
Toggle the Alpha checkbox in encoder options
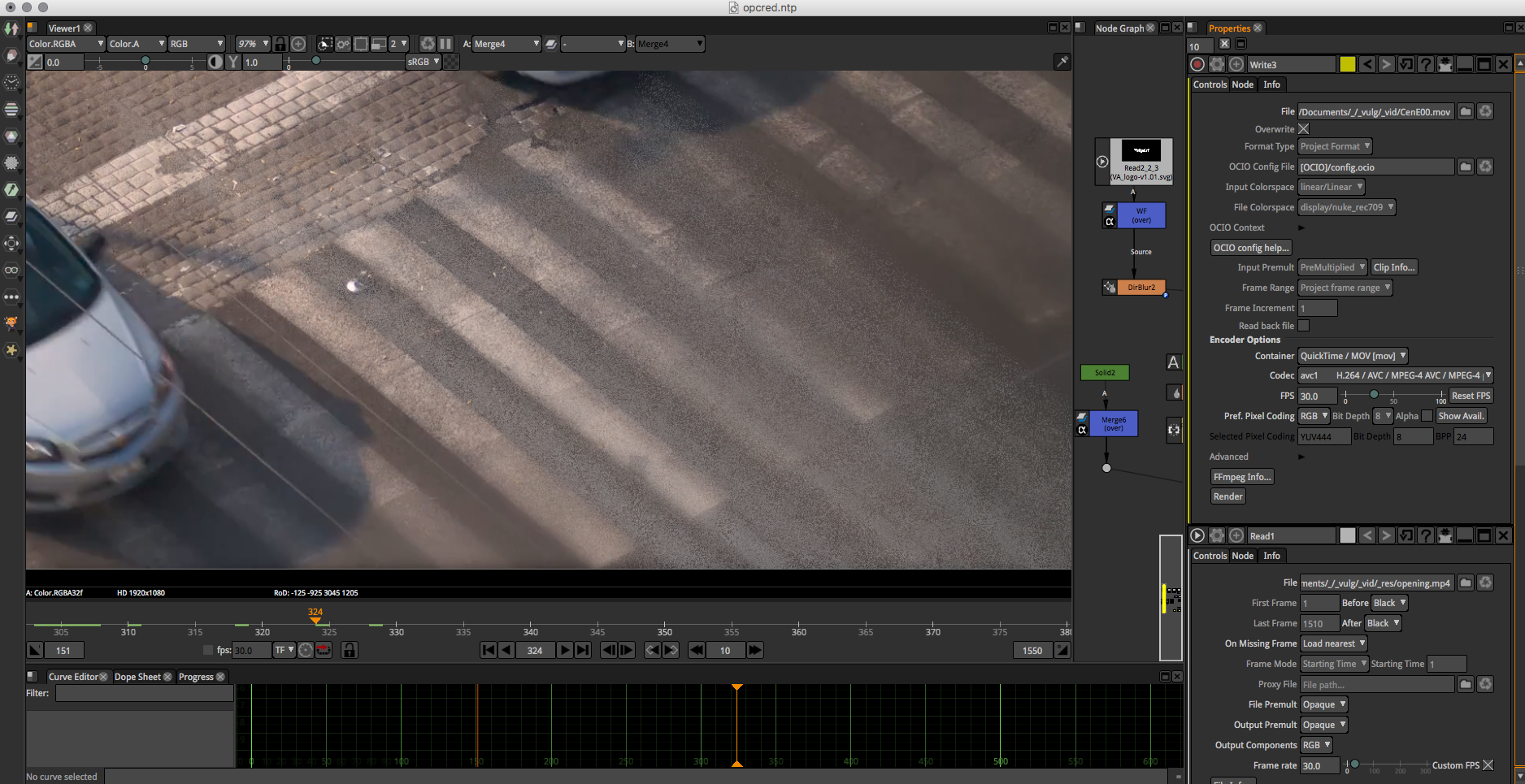1427,416
